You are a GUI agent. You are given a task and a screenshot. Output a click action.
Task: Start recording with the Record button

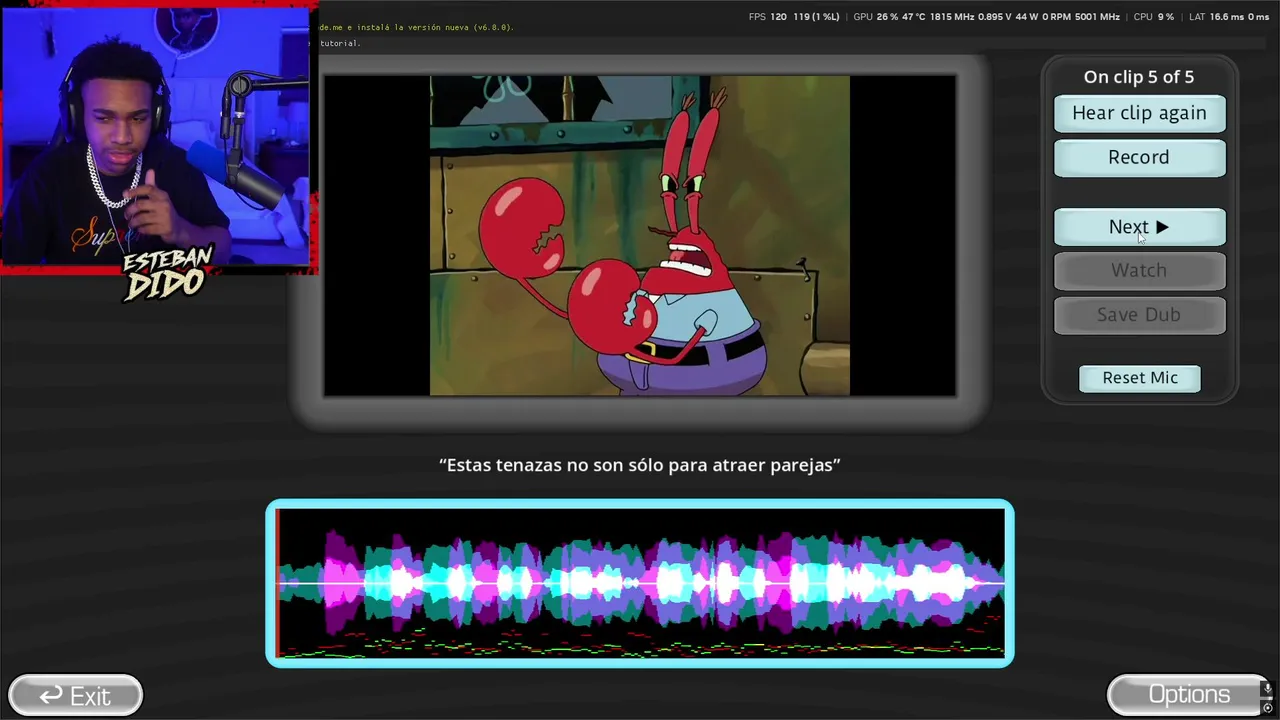tap(1139, 157)
